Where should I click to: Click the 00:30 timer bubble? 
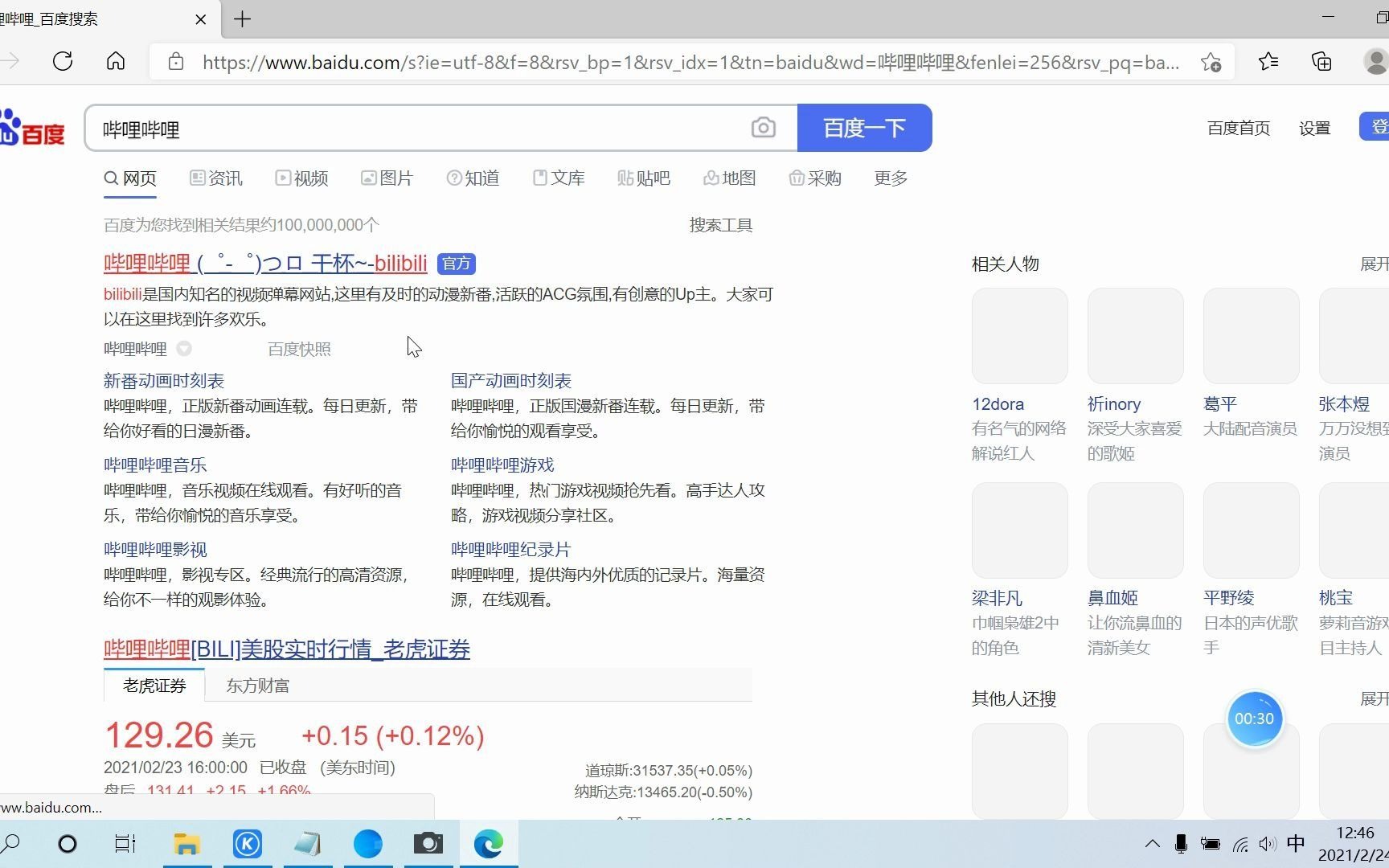(x=1254, y=719)
